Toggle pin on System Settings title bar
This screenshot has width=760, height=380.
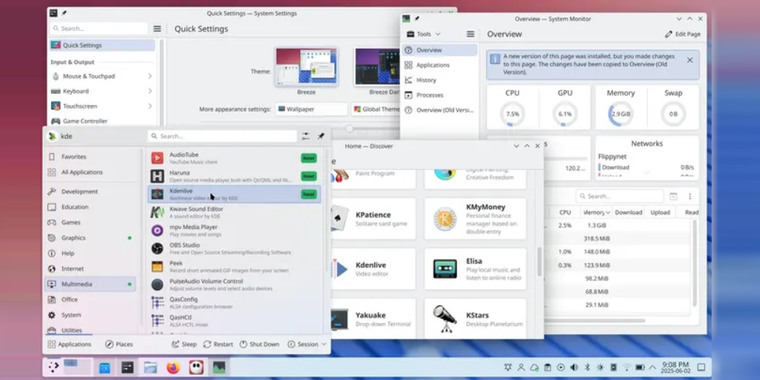(64, 13)
